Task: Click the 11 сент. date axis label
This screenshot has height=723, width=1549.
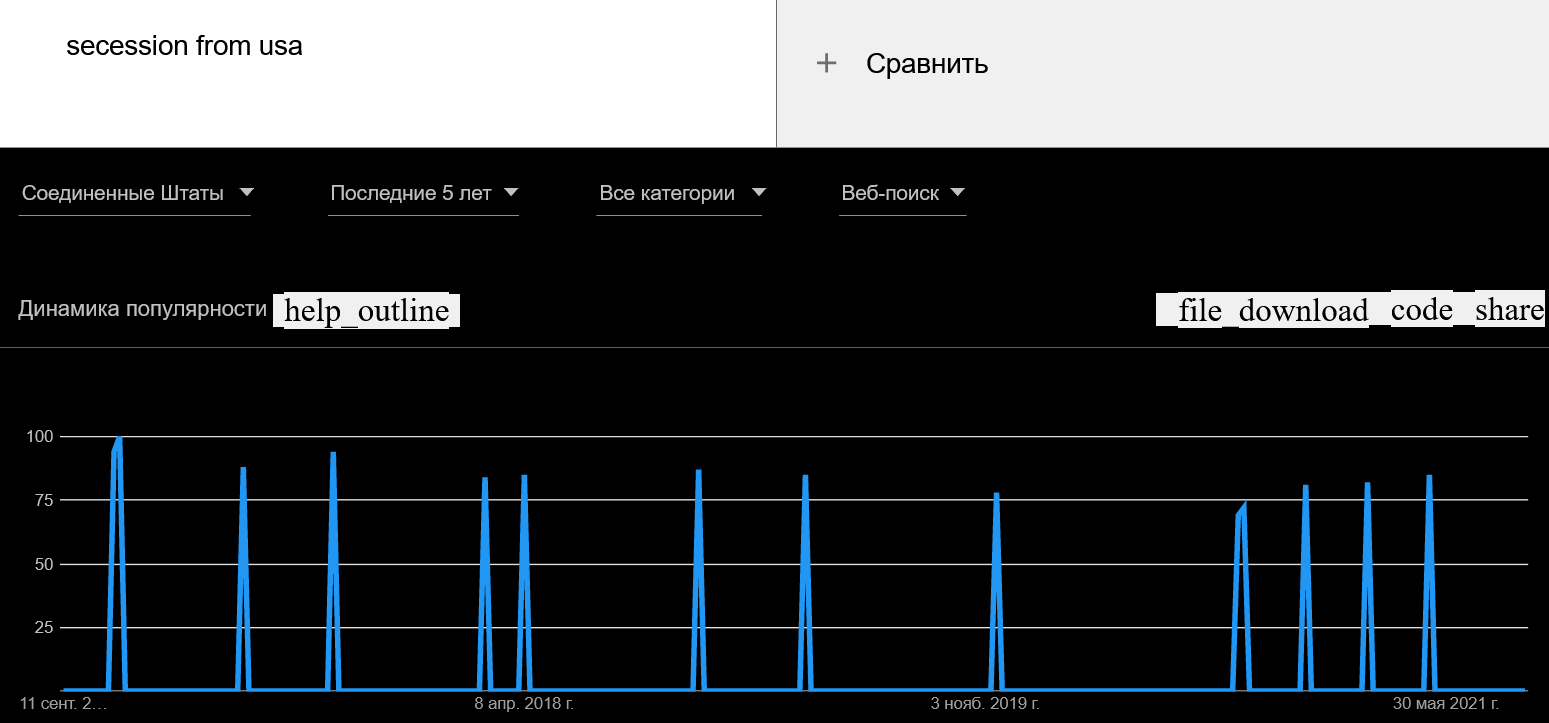Action: [x=63, y=705]
